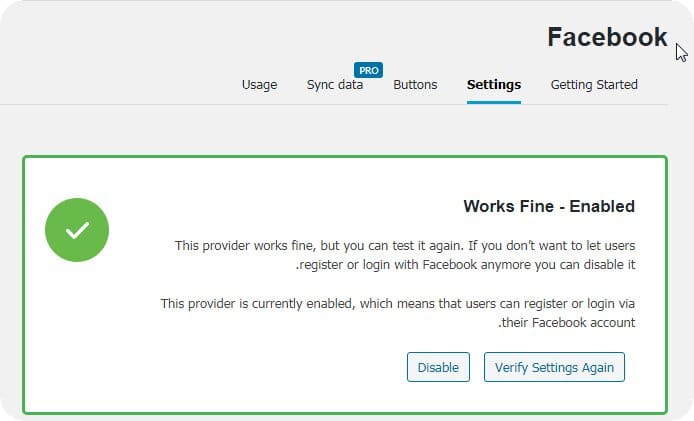Open the Getting Started tab
This screenshot has height=421, width=694.
pos(594,85)
